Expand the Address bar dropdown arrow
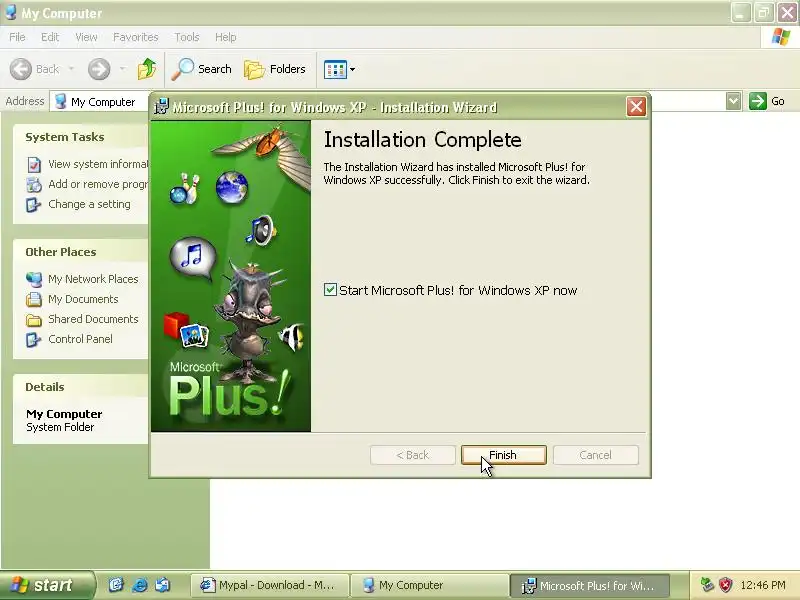Image resolution: width=800 pixels, height=600 pixels. (733, 101)
